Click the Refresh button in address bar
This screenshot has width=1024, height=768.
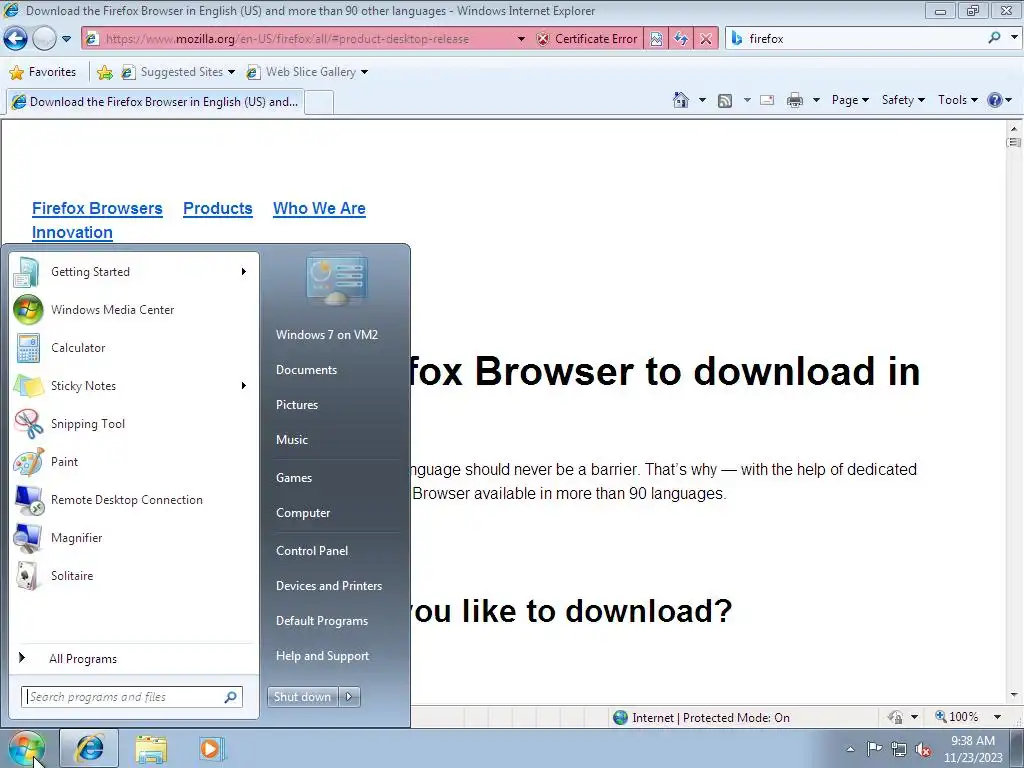coord(681,39)
